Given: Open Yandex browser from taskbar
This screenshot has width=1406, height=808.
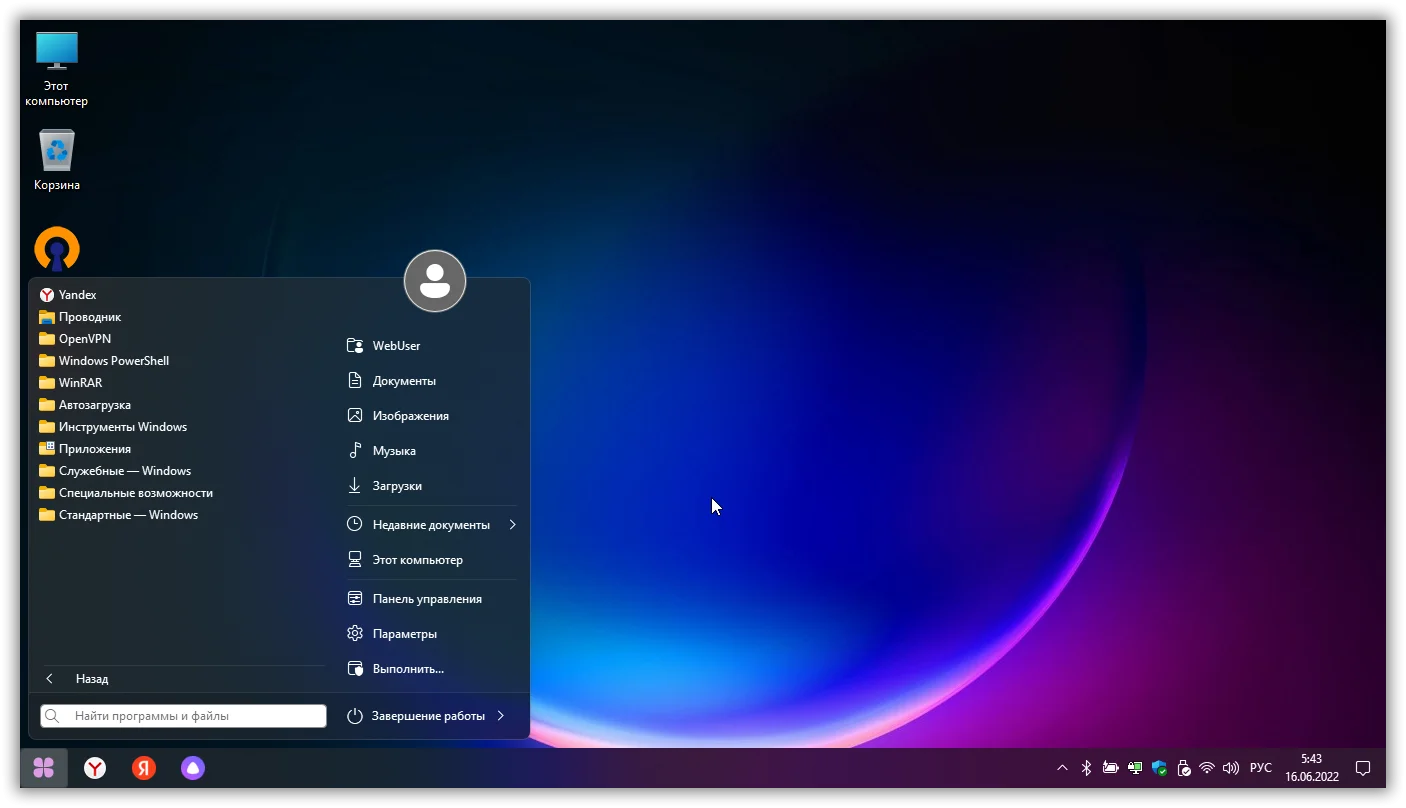Looking at the screenshot, I should coord(95,768).
